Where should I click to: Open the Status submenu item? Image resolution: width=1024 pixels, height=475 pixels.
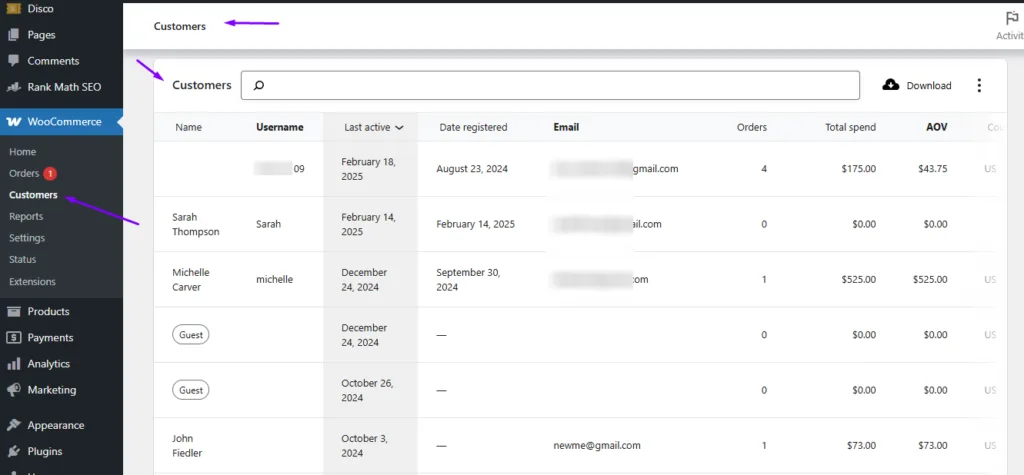[x=22, y=259]
